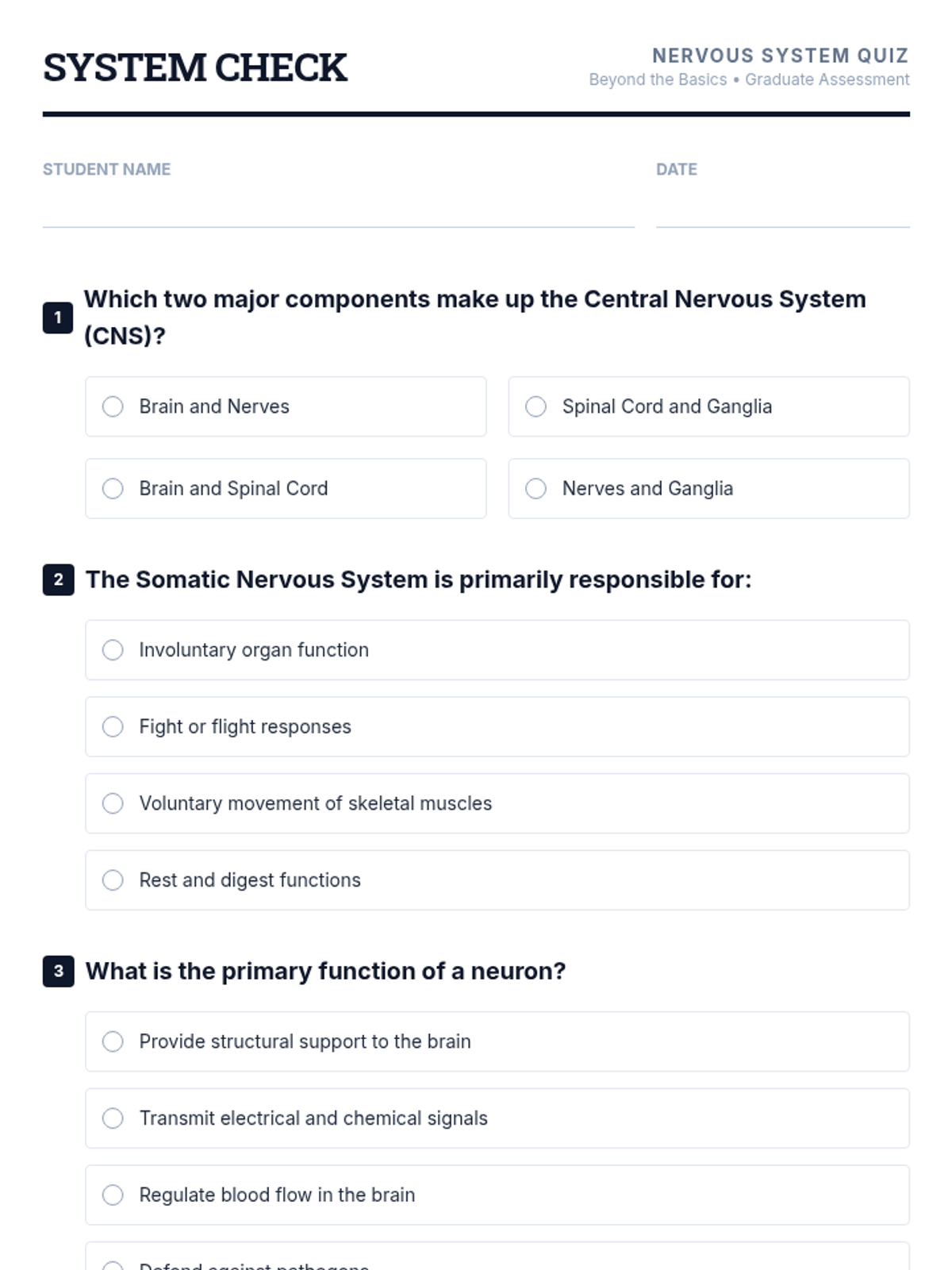This screenshot has height=1270, width=952.
Task: Click the "NERVOUS SYSTEM QUIZ" header label
Action: 780,56
